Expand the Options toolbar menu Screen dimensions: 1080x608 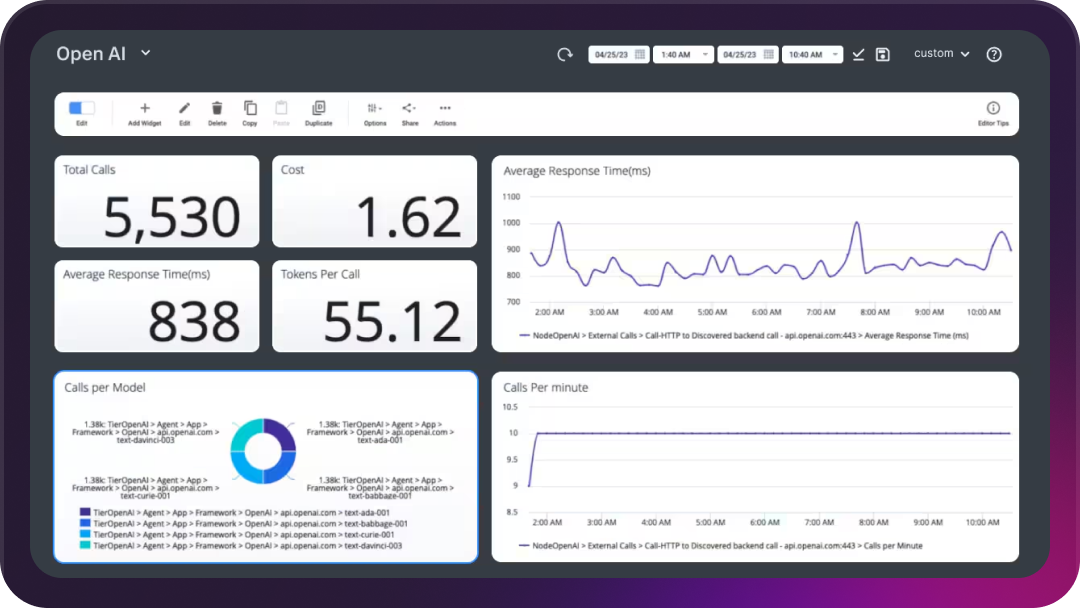point(374,110)
